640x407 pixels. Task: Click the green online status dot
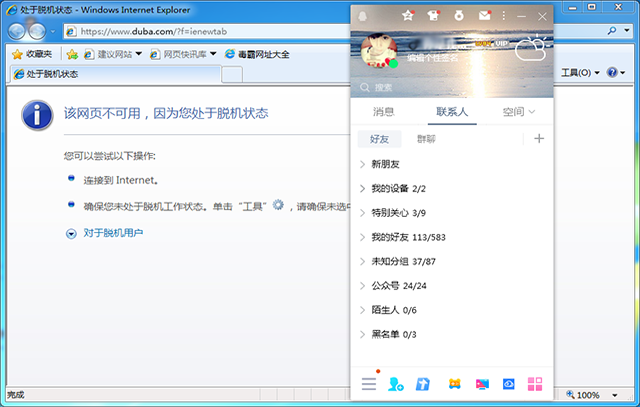393,64
